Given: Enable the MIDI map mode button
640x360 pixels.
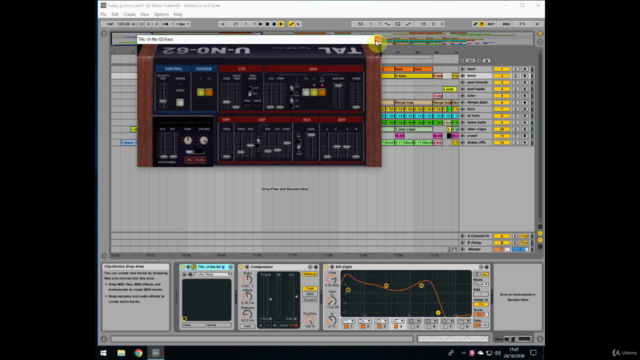Looking at the screenshot, I should [x=506, y=24].
